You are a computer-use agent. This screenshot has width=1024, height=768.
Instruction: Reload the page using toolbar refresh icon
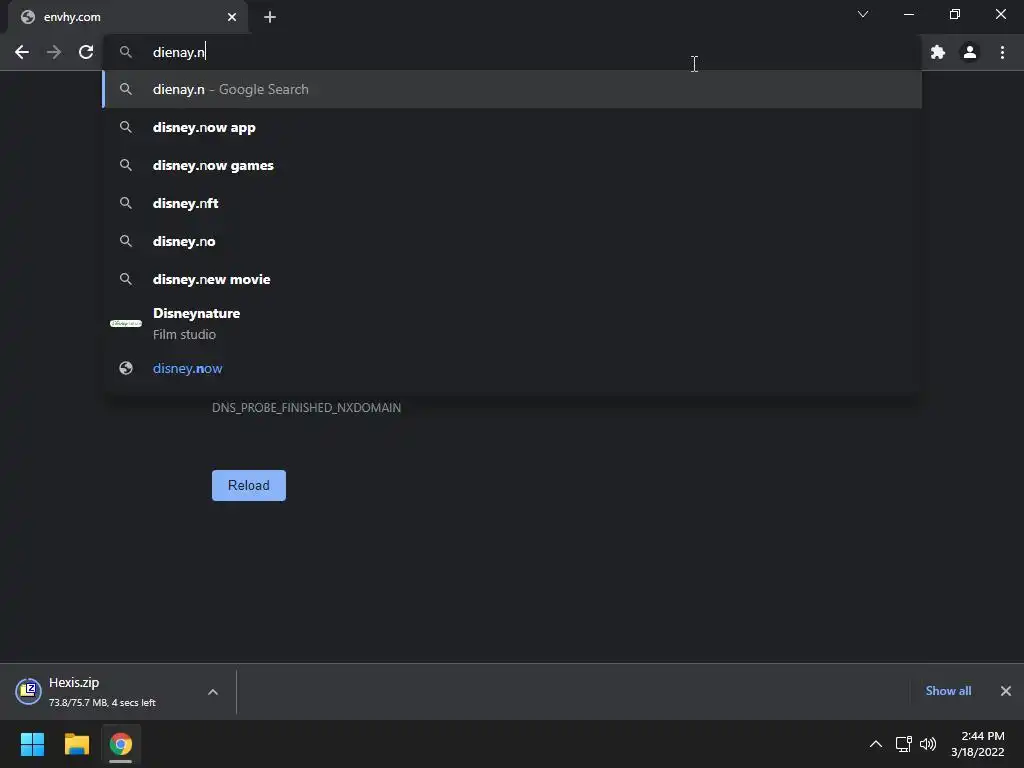pyautogui.click(x=86, y=52)
